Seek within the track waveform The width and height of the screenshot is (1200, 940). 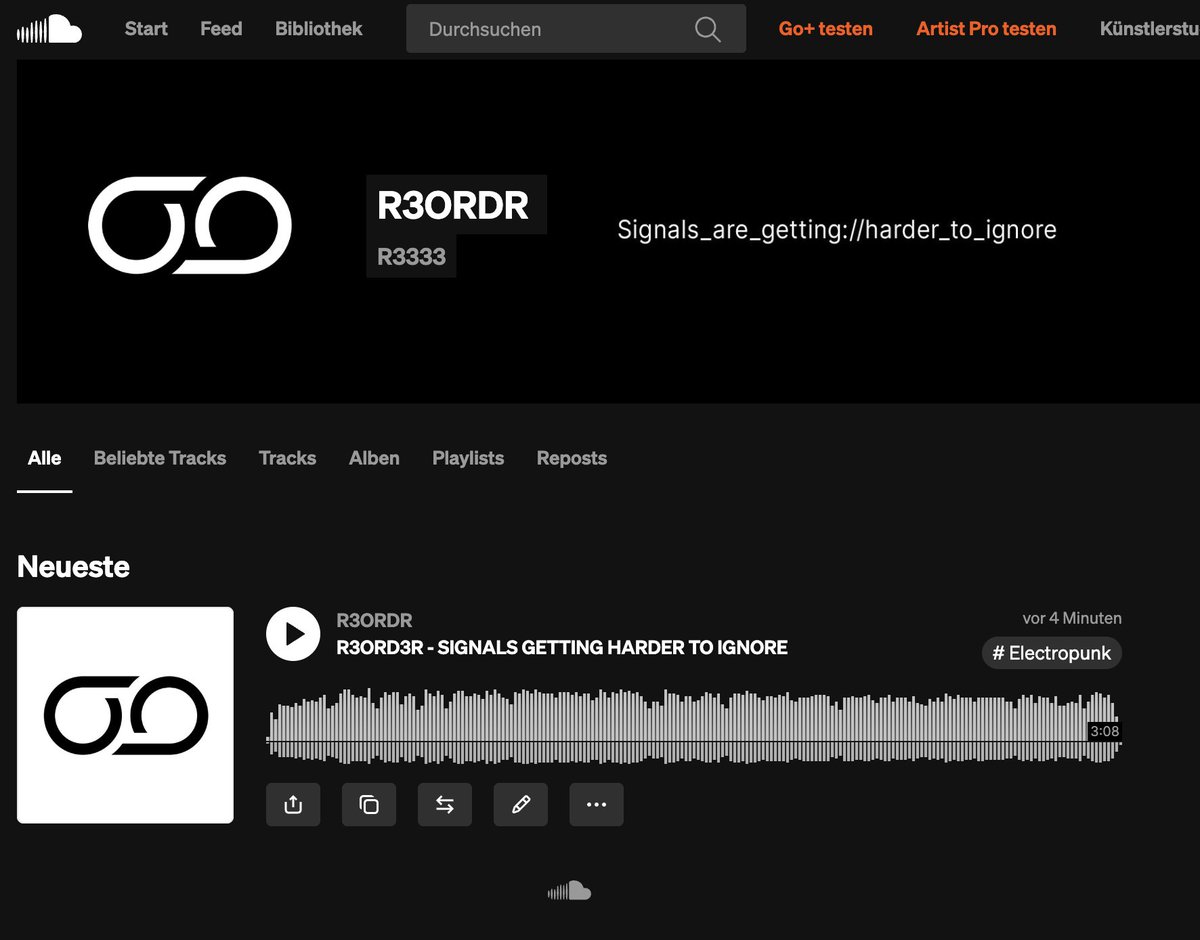click(694, 725)
